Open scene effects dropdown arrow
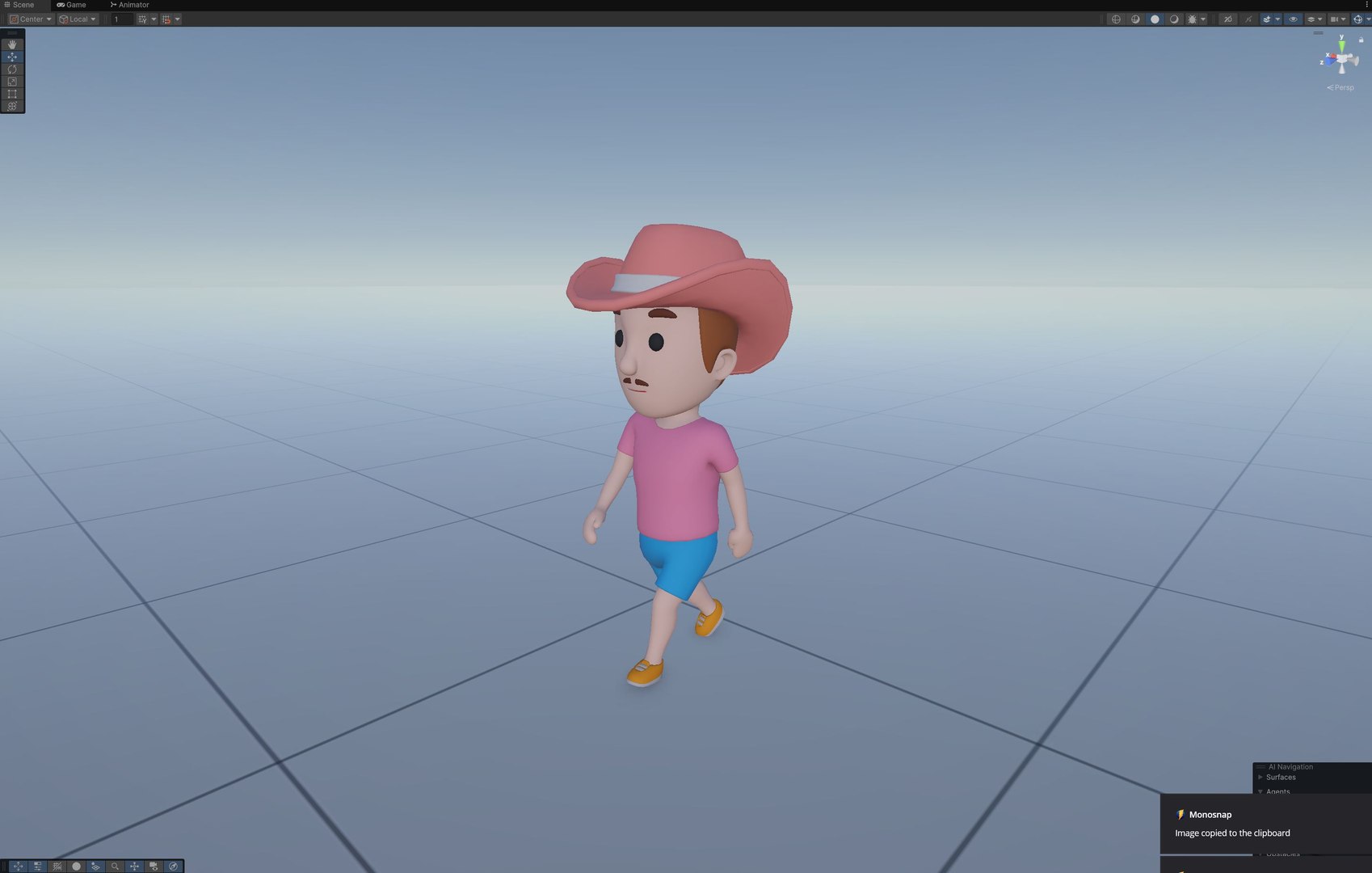The image size is (1372, 873). click(x=1277, y=19)
